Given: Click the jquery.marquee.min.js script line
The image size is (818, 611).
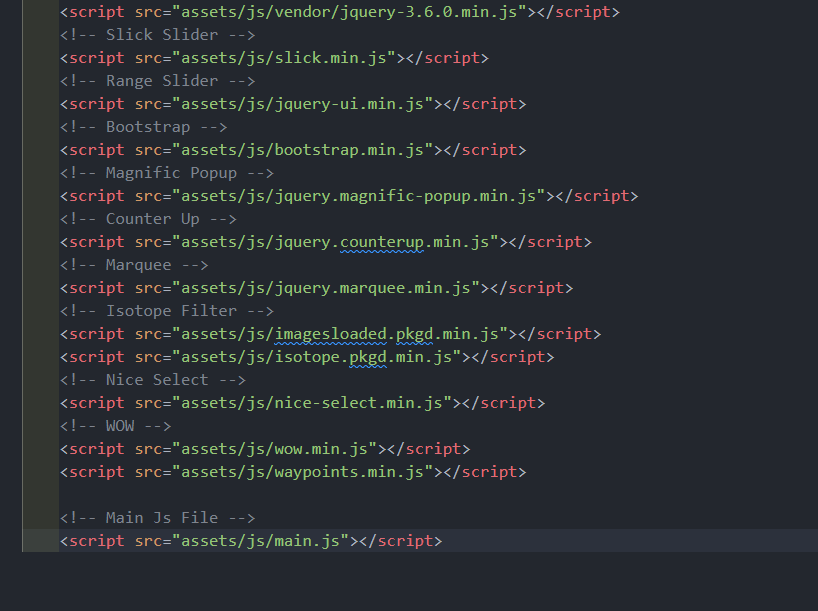Looking at the screenshot, I should (x=317, y=287).
